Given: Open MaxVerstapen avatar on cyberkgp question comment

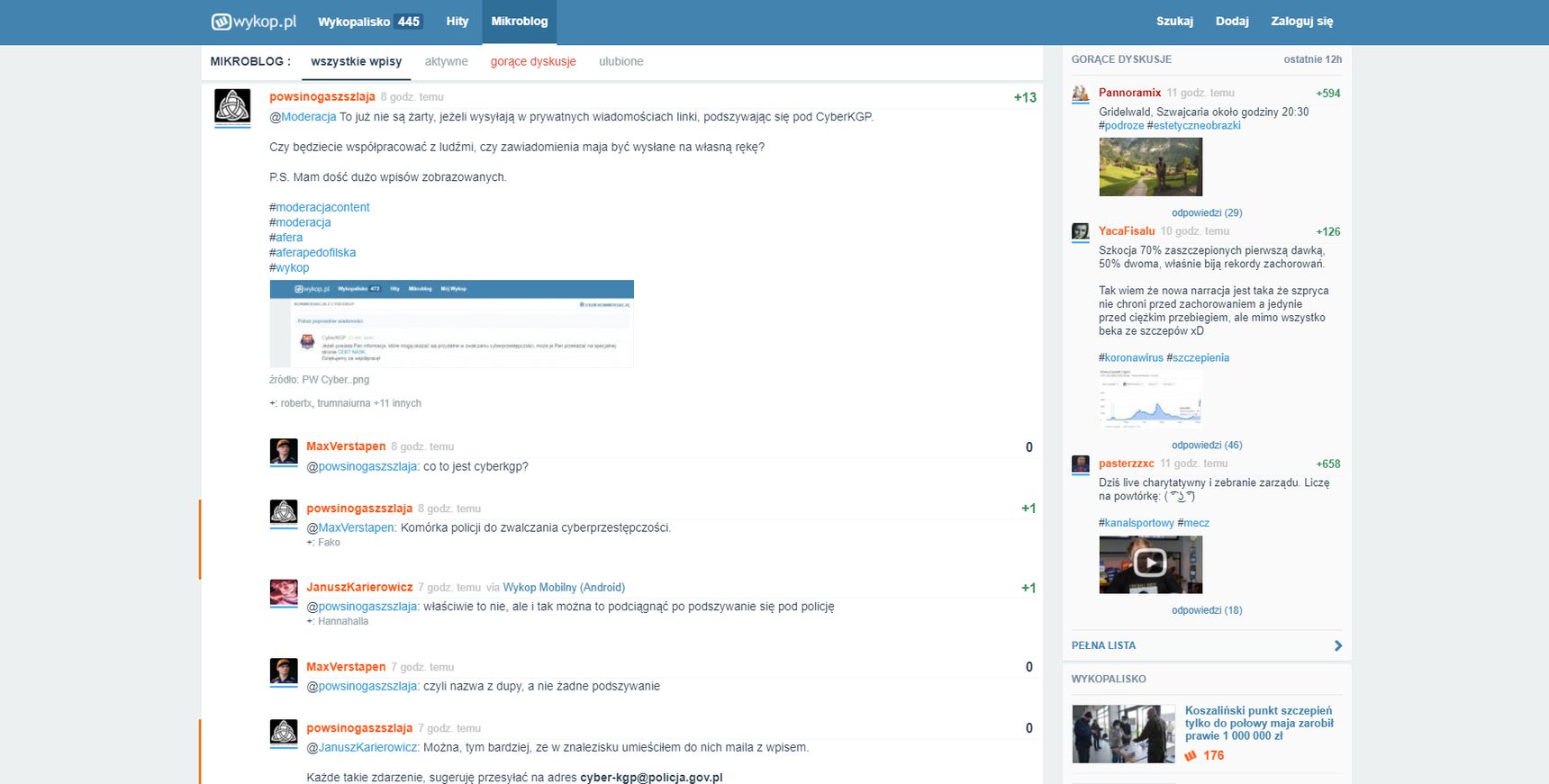Looking at the screenshot, I should coord(284,450).
